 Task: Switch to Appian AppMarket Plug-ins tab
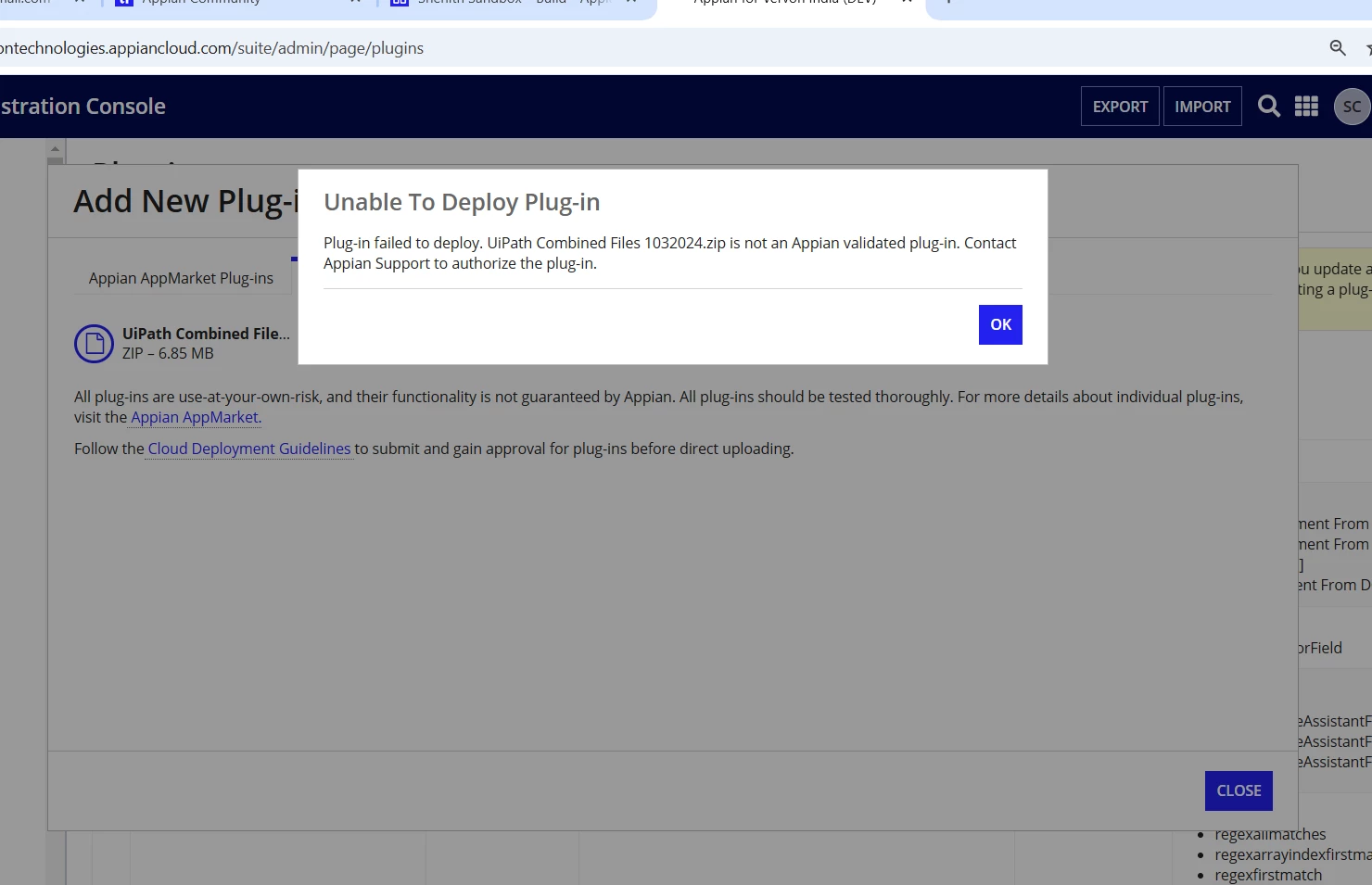[182, 278]
